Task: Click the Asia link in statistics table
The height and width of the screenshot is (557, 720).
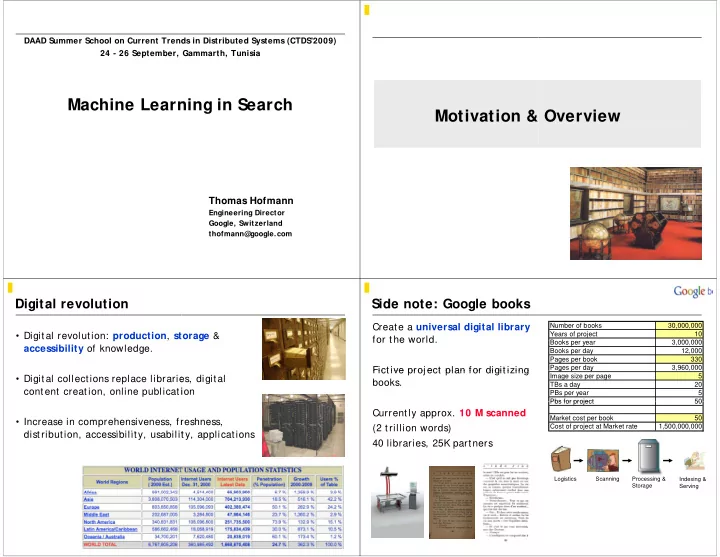Action: [89, 500]
